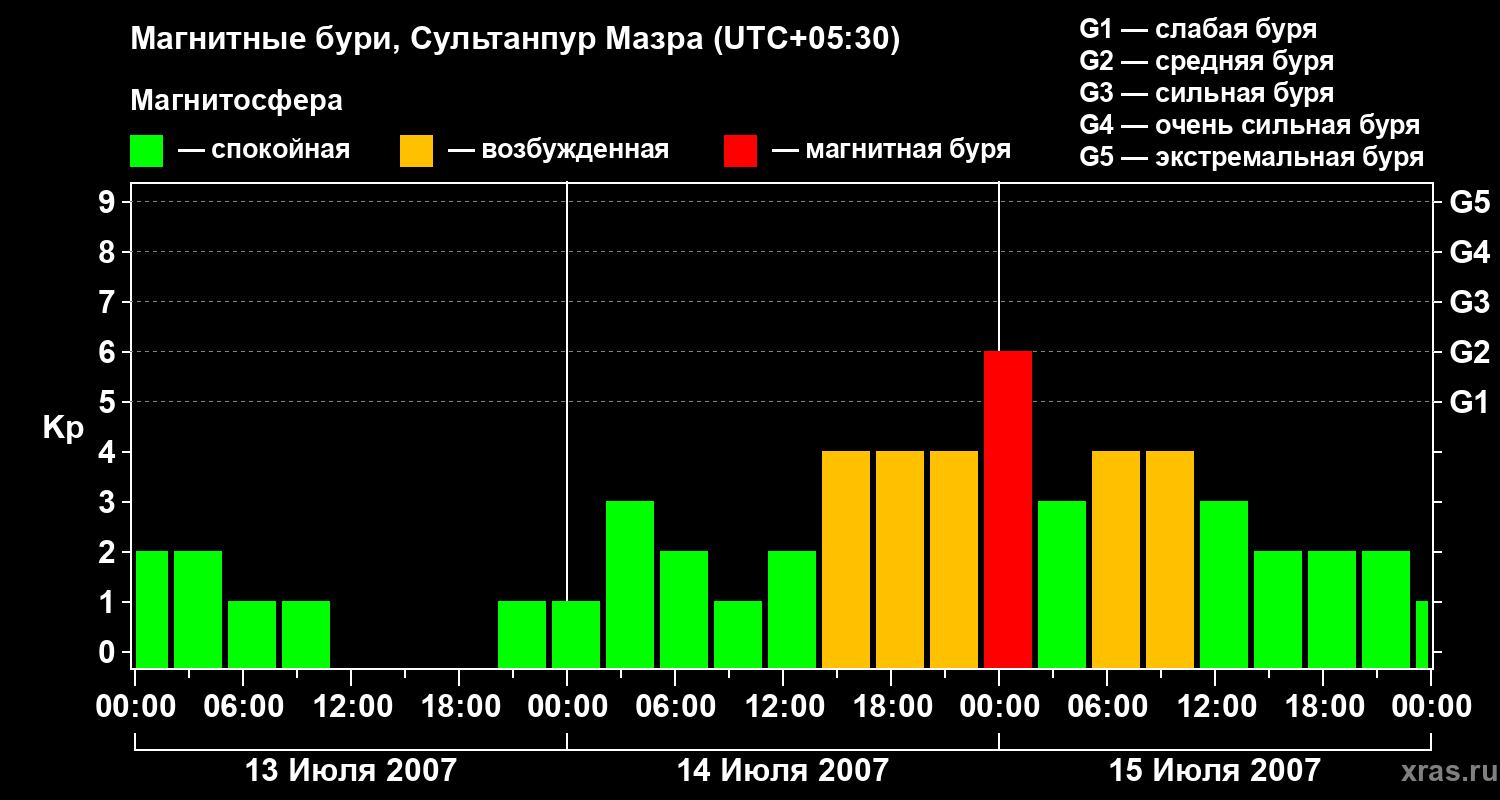Select the red Kp 6 storm bar
This screenshot has width=1500, height=800.
point(1008,510)
